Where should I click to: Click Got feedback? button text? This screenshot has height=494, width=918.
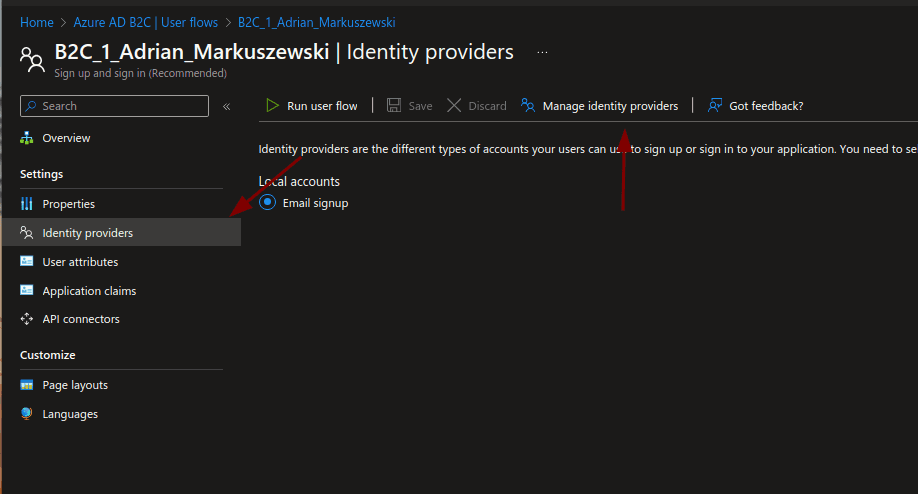[766, 106]
